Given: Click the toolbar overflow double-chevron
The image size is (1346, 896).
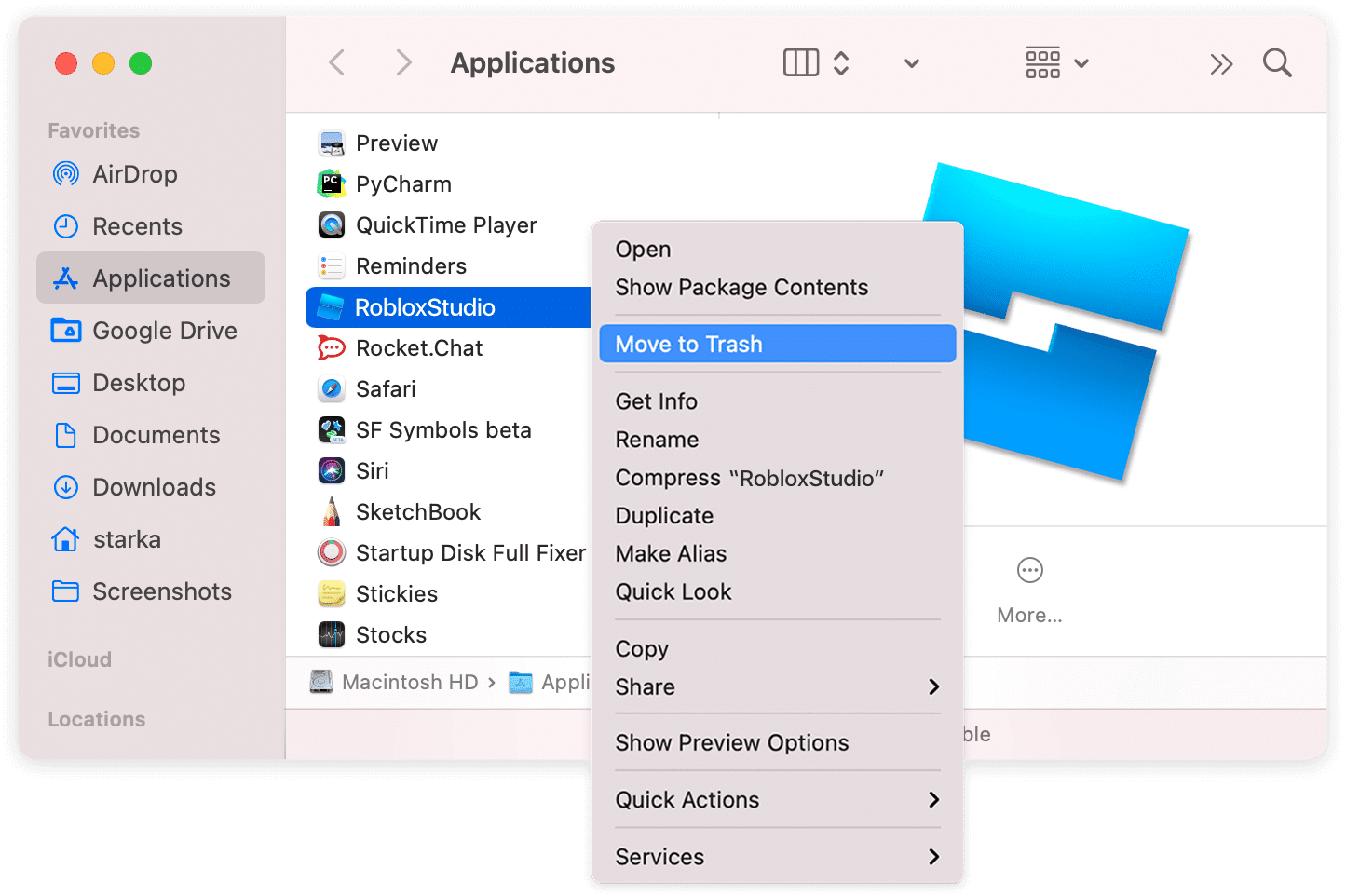Looking at the screenshot, I should point(1220,64).
